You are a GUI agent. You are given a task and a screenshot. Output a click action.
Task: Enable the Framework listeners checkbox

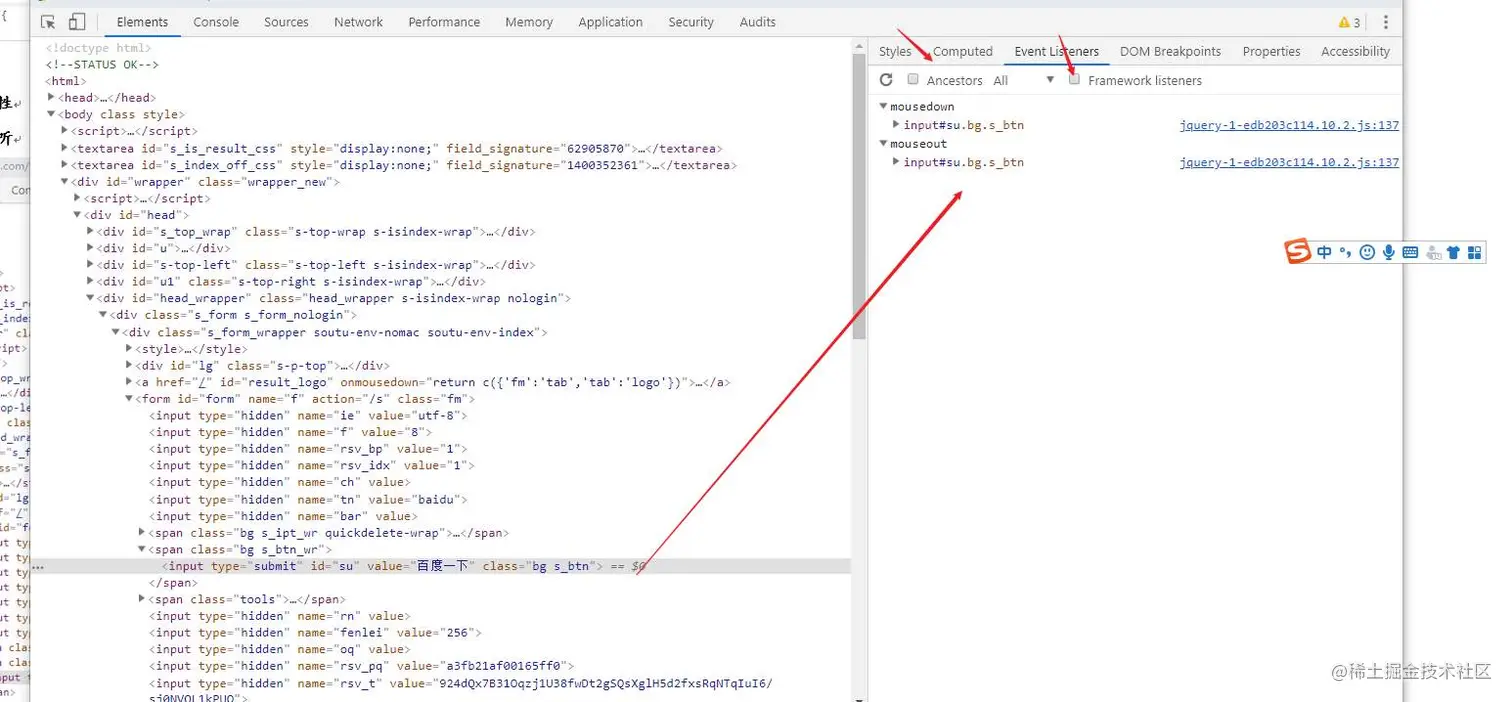point(1074,79)
